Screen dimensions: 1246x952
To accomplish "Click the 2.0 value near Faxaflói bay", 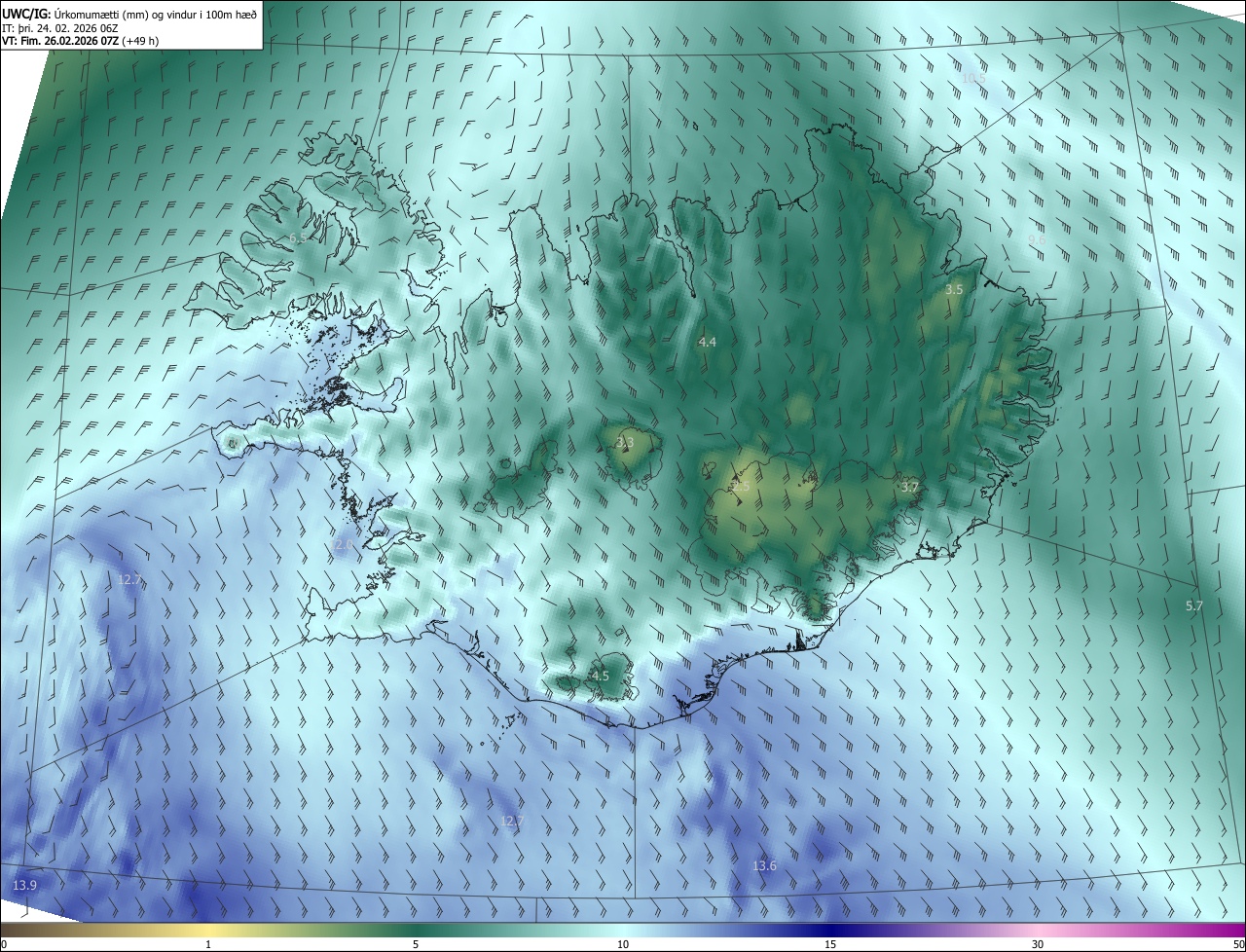I will click(344, 545).
